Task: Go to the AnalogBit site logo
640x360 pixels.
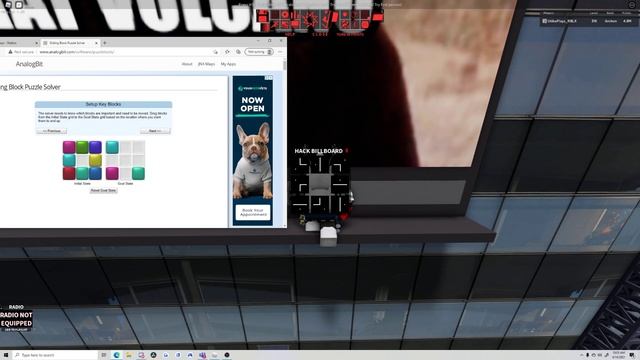Action: [x=29, y=64]
